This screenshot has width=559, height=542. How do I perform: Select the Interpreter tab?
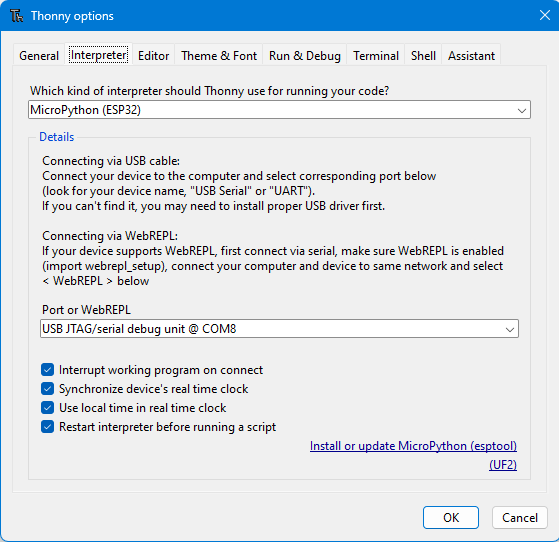click(x=98, y=55)
